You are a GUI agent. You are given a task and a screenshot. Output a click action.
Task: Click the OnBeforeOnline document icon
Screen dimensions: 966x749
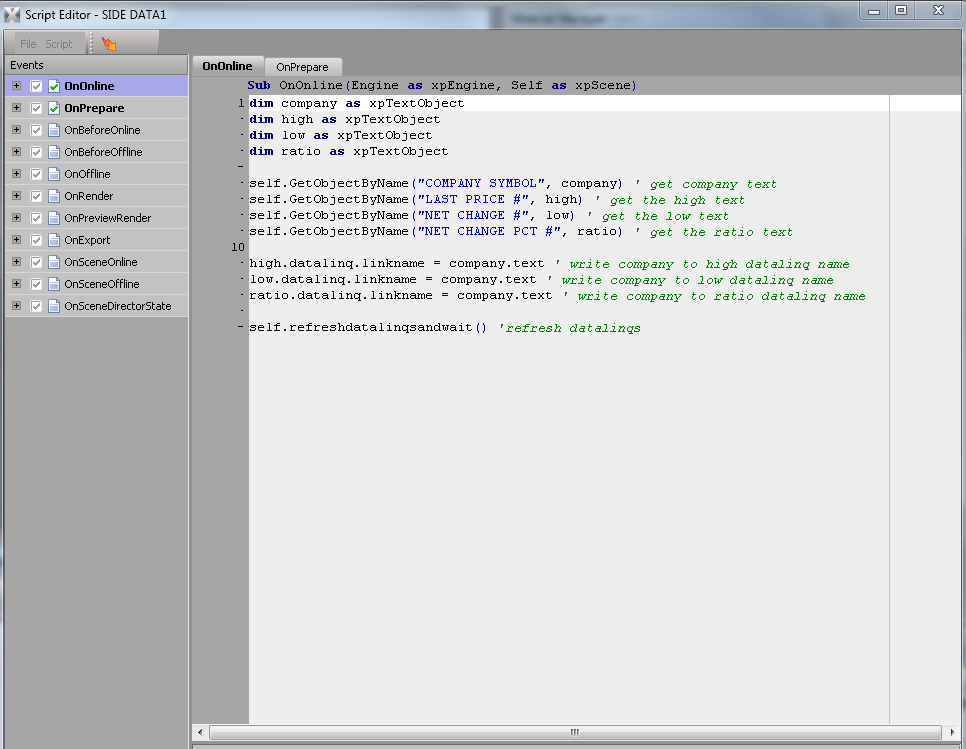point(54,131)
